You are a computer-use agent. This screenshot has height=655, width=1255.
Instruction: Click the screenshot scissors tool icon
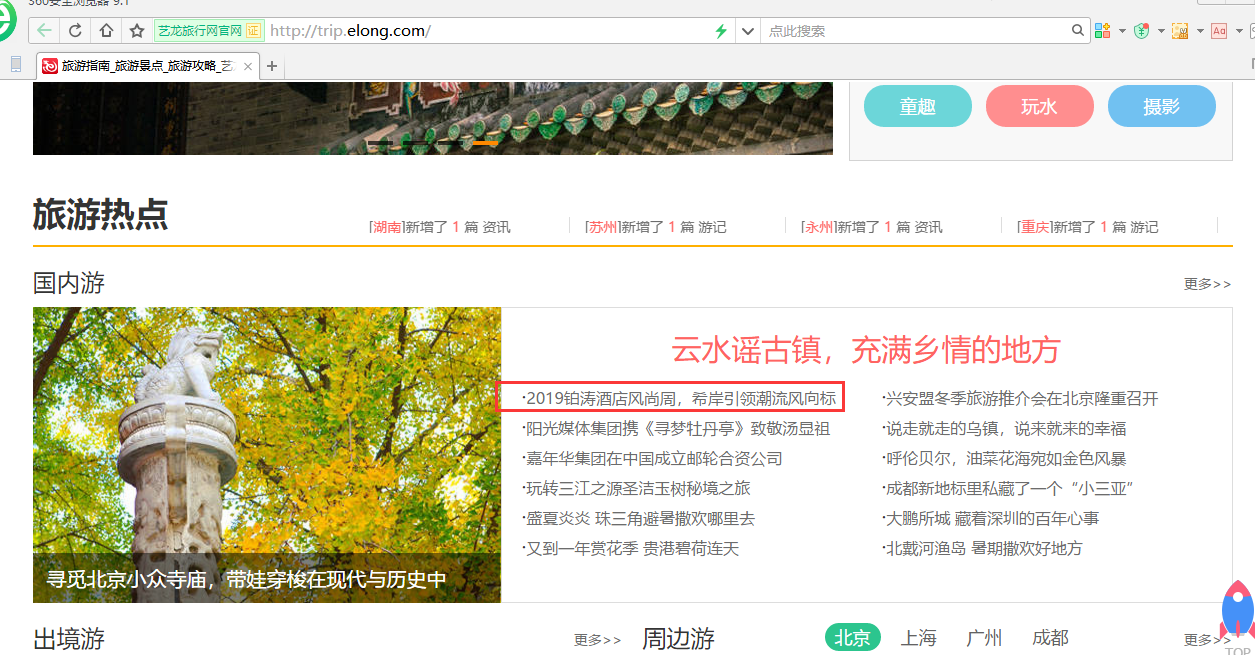coord(1180,31)
